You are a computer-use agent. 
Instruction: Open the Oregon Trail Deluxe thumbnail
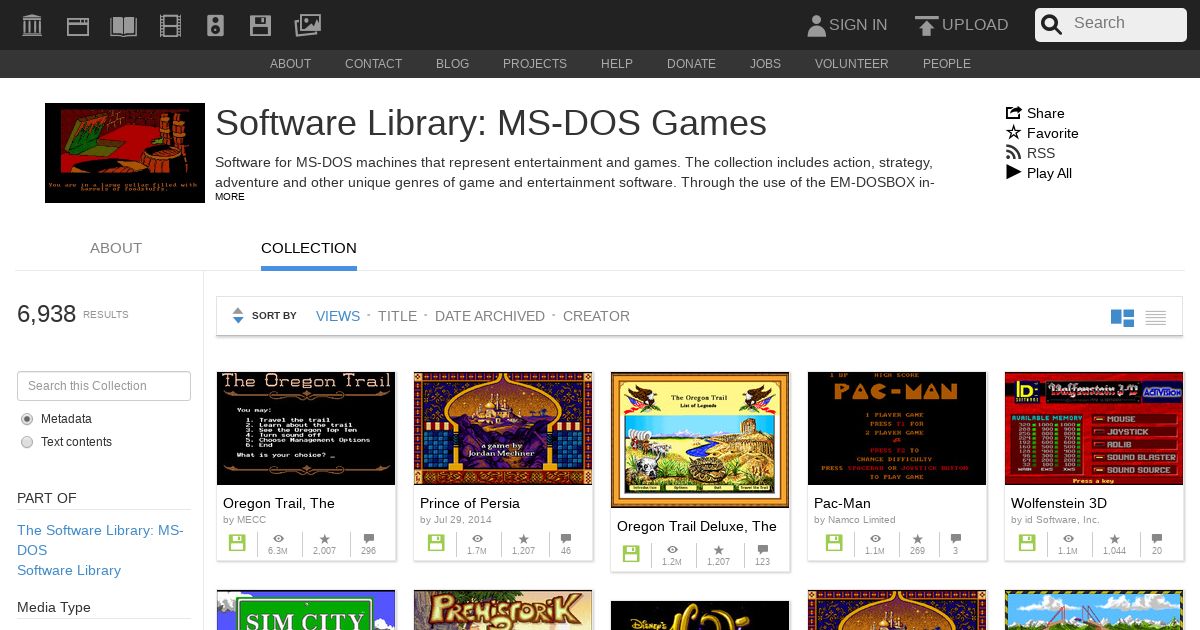point(700,440)
